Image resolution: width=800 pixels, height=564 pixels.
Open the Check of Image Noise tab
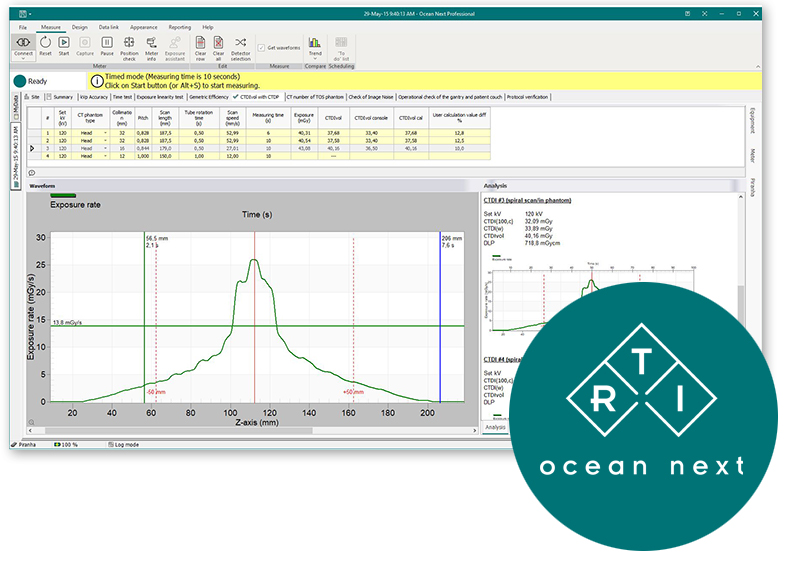[371, 97]
